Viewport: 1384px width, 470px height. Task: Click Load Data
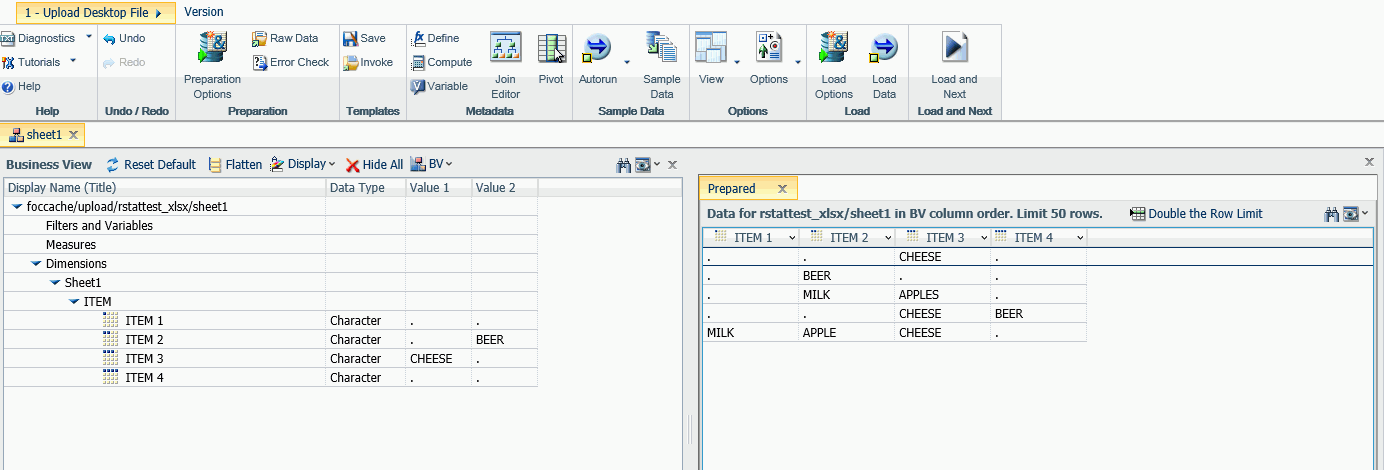(884, 65)
